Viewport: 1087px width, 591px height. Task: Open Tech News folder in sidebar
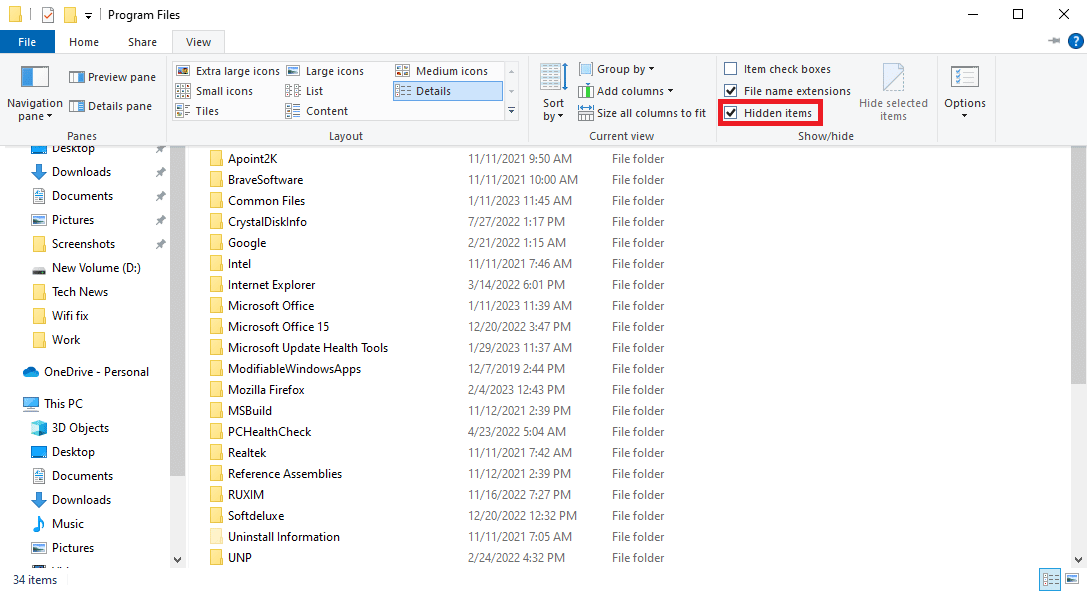pyautogui.click(x=80, y=292)
